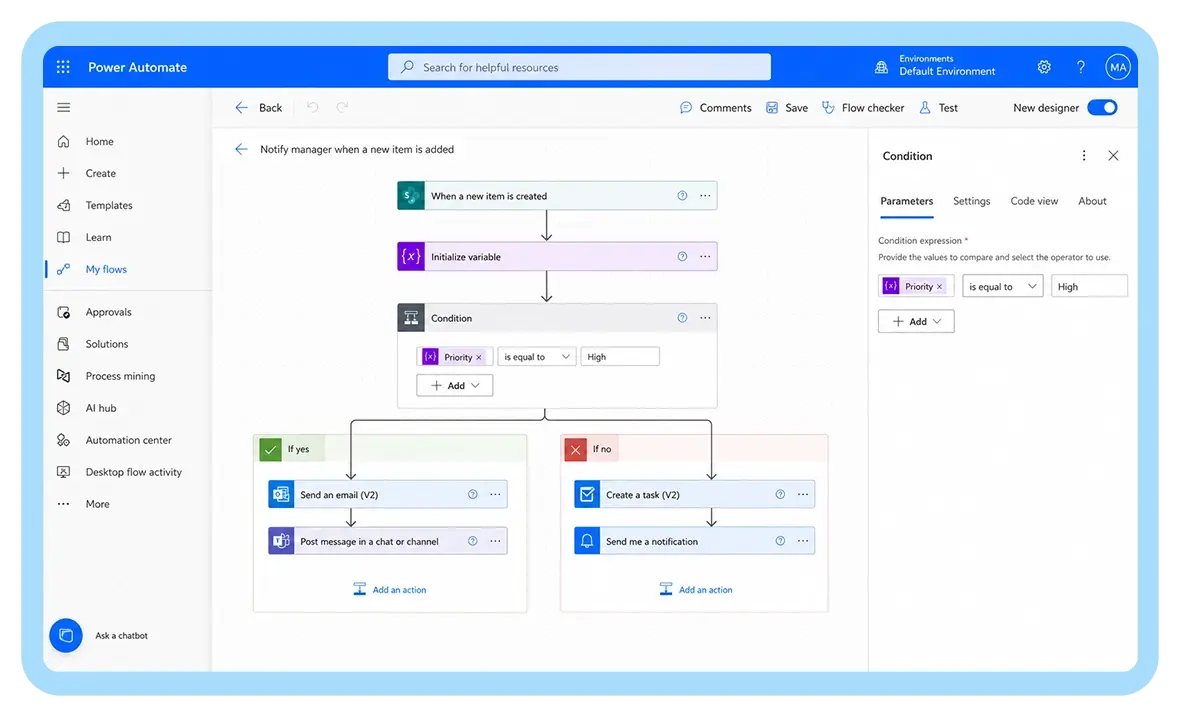Image resolution: width=1181 pixels, height=722 pixels.
Task: Collapse the If no branch header
Action: click(695, 449)
